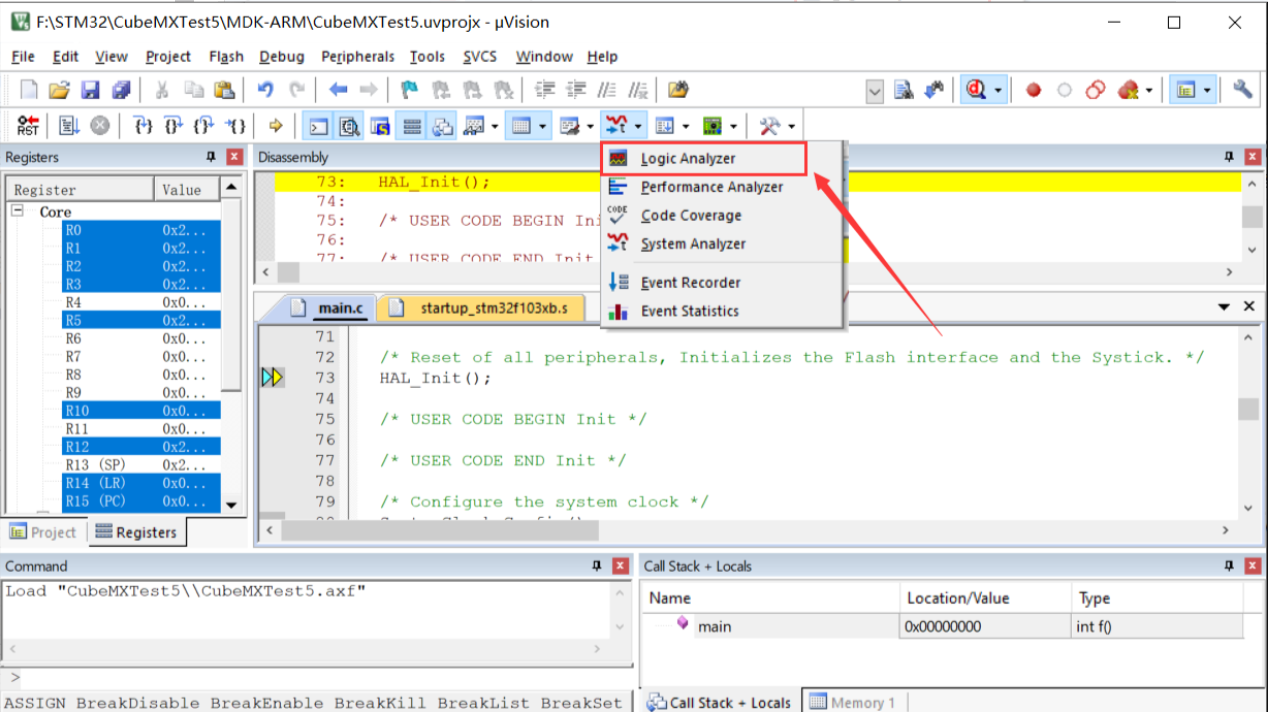Click the Find in Files folder-binoculars icon
Viewport: 1268px width, 712px height.
pos(678,90)
